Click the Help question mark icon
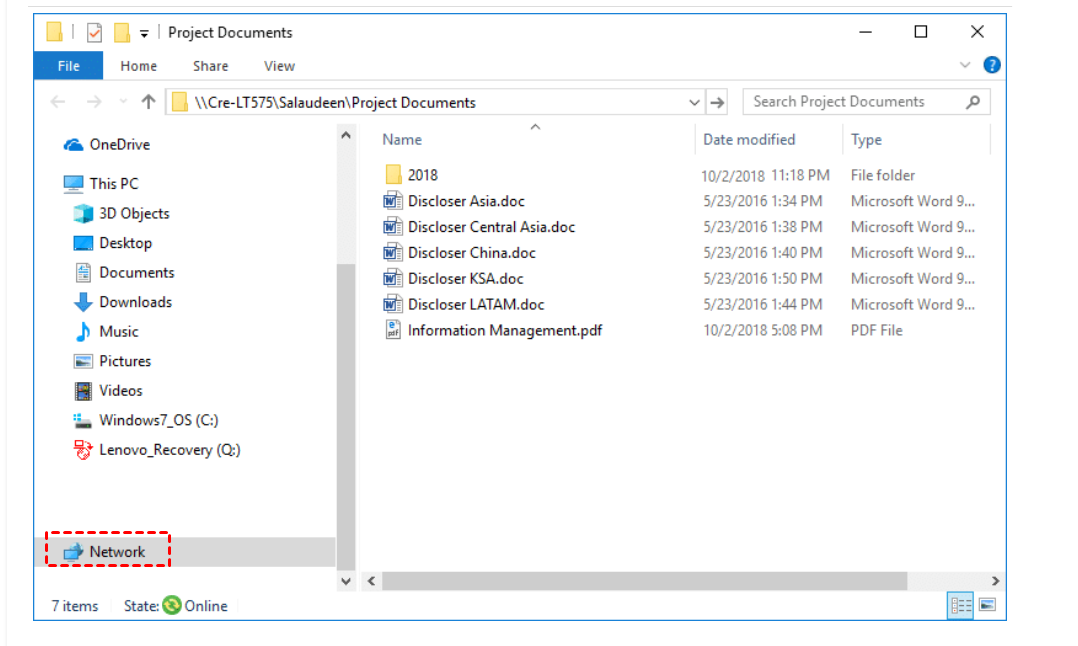Image resolution: width=1078 pixels, height=646 pixels. pos(991,65)
